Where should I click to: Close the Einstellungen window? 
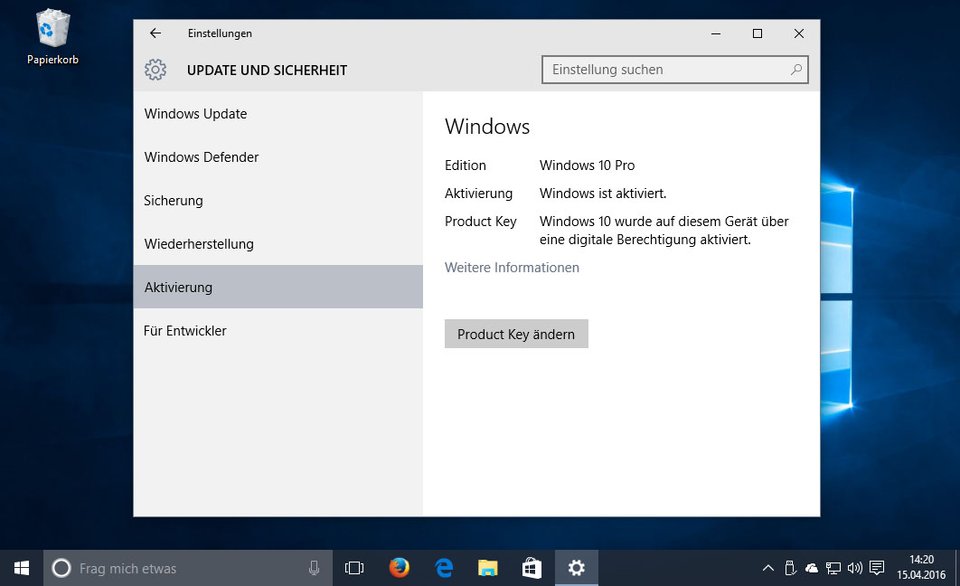[x=799, y=34]
